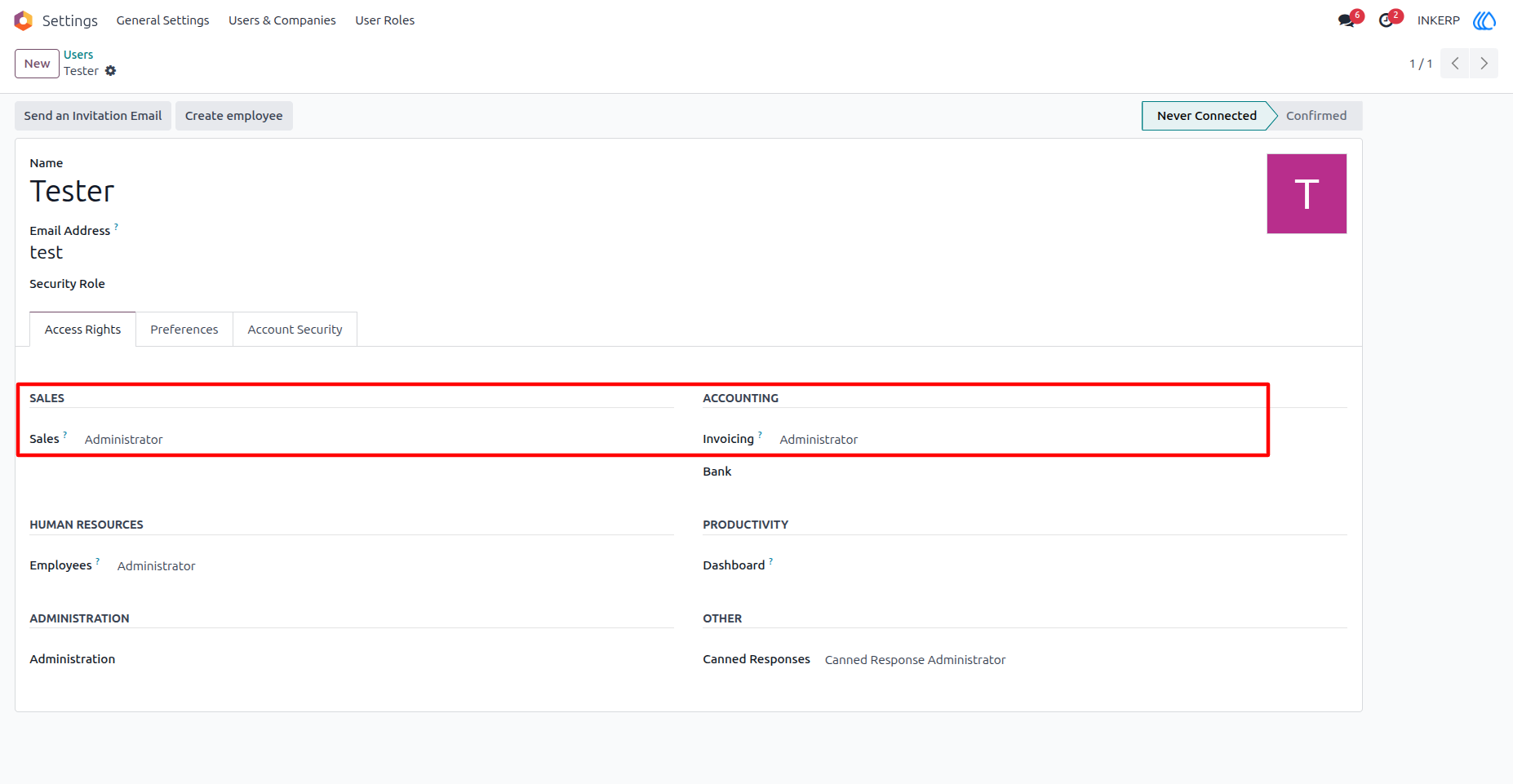Image resolution: width=1513 pixels, height=784 pixels.
Task: Open the Odoo home app logo
Action: pyautogui.click(x=24, y=20)
